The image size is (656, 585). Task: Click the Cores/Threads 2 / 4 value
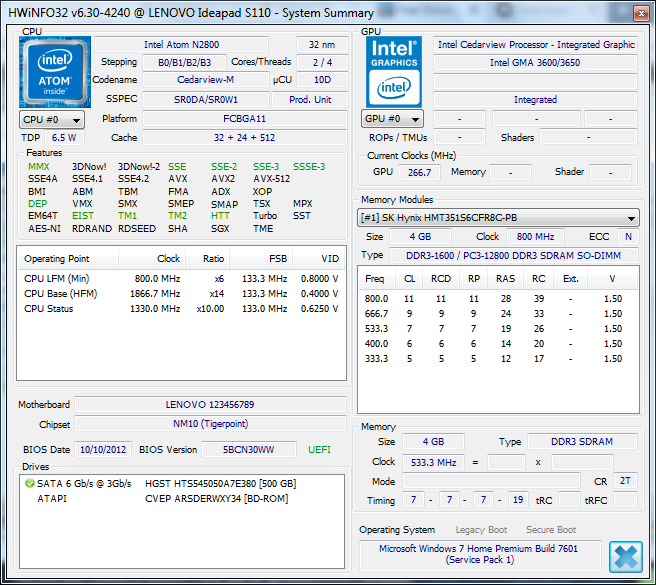pyautogui.click(x=322, y=62)
